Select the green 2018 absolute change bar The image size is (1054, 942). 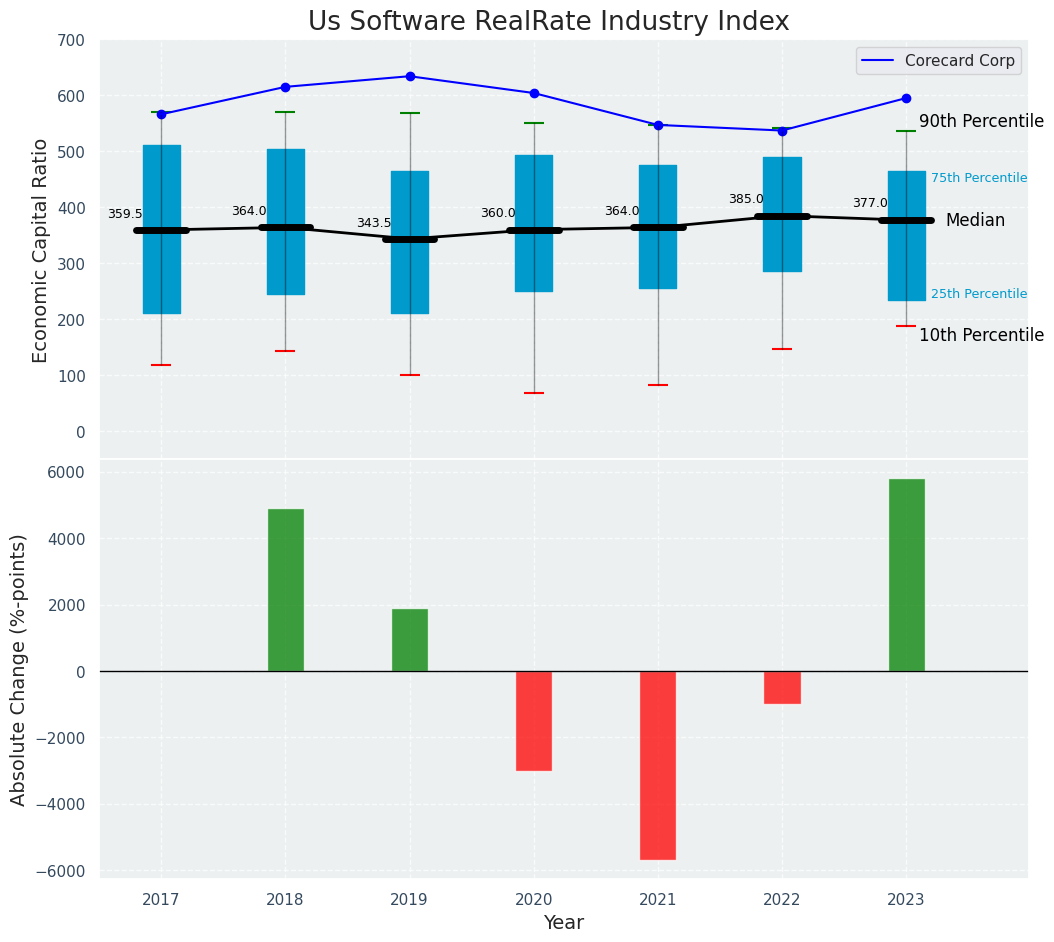tap(285, 590)
